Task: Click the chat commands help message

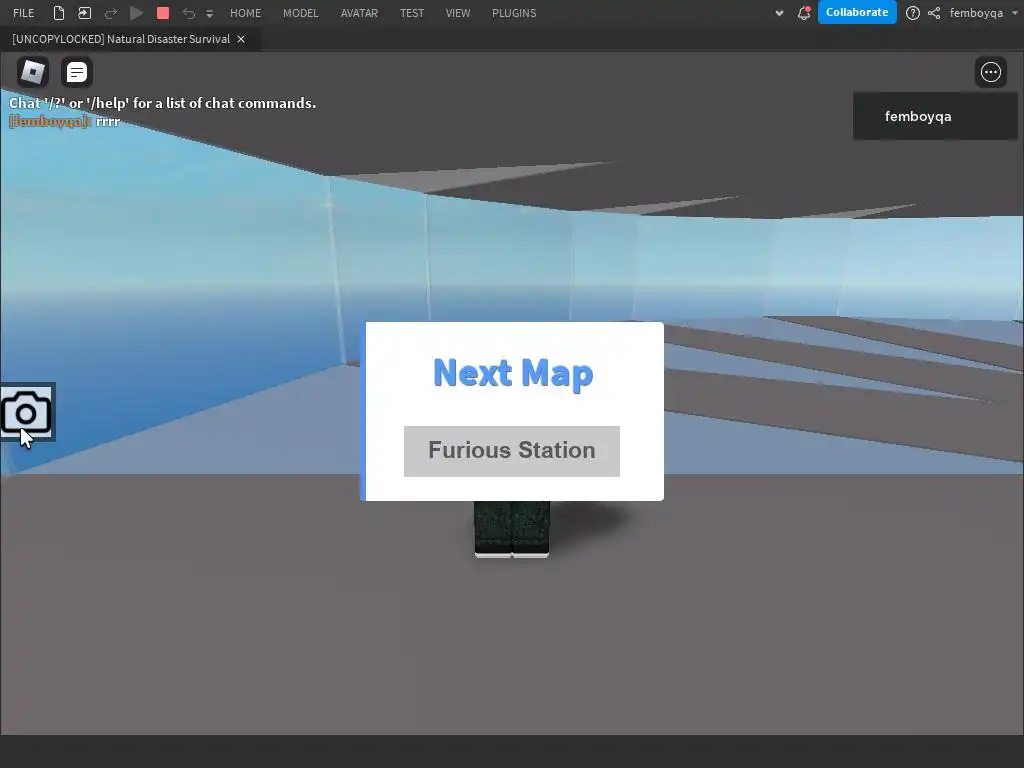Action: coord(162,103)
